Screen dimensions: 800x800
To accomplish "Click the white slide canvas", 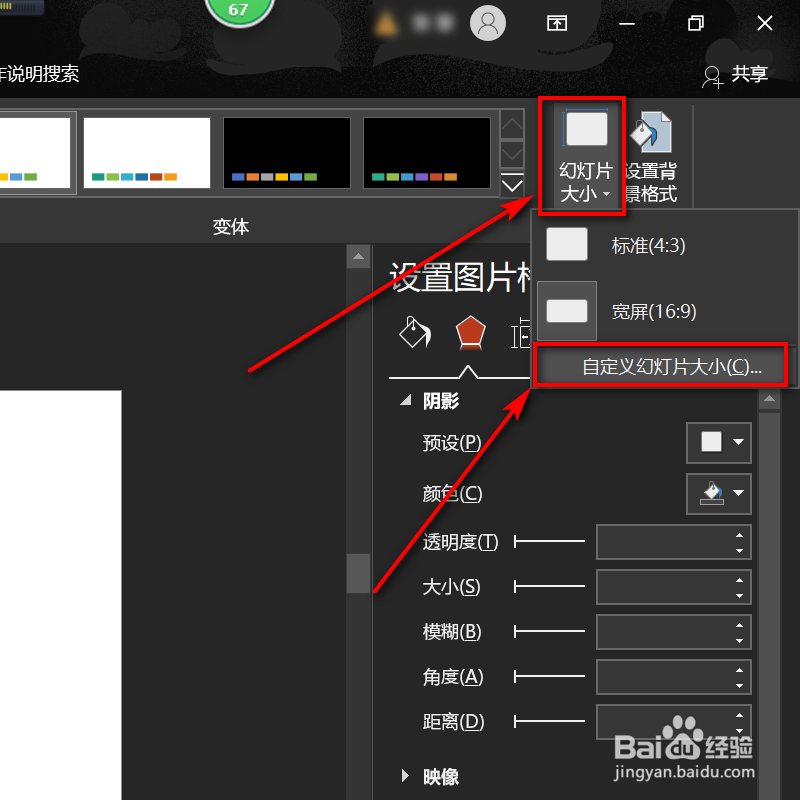I will 60,595.
